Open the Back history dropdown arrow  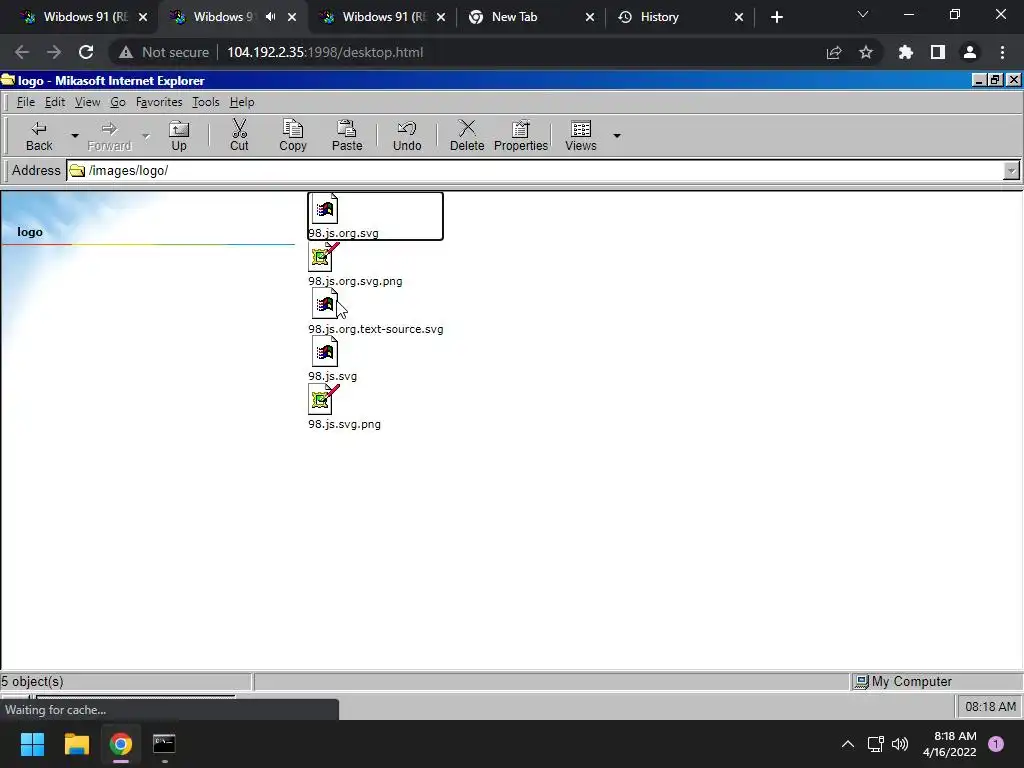point(74,136)
